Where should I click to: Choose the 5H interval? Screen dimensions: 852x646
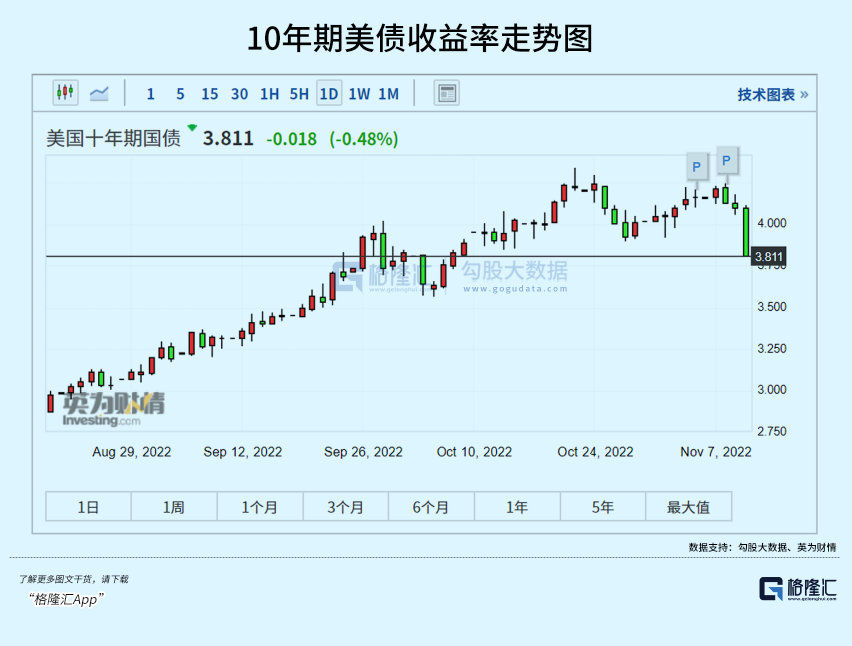pos(299,94)
